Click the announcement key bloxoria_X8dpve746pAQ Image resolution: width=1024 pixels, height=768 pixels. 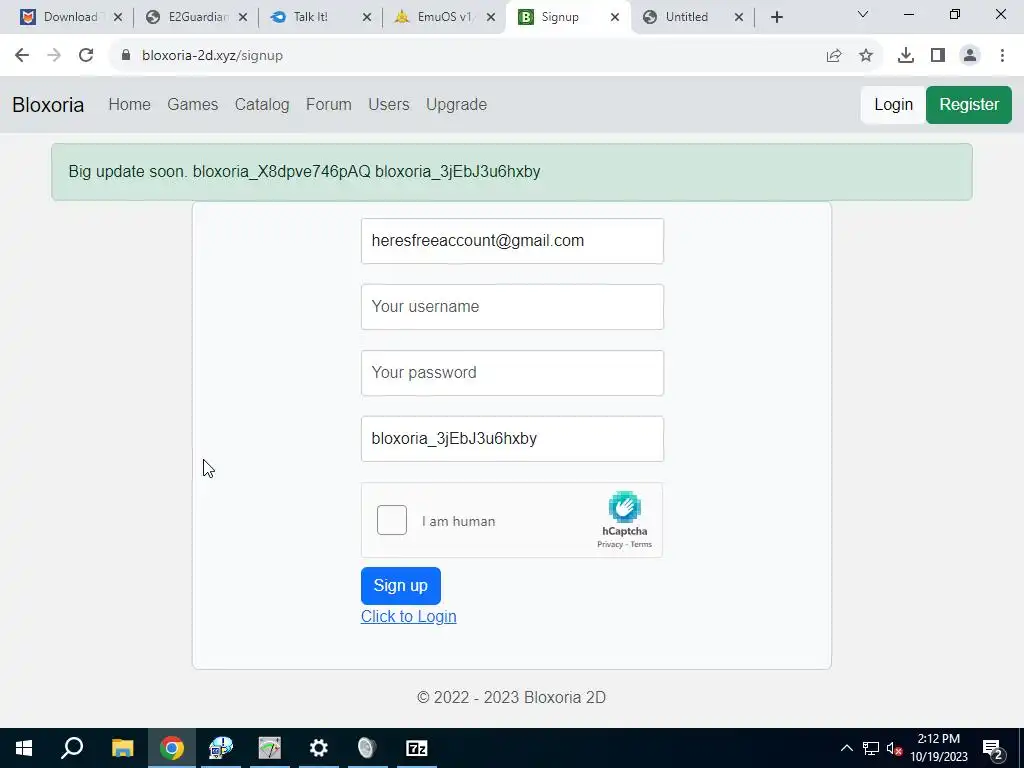[x=281, y=172]
